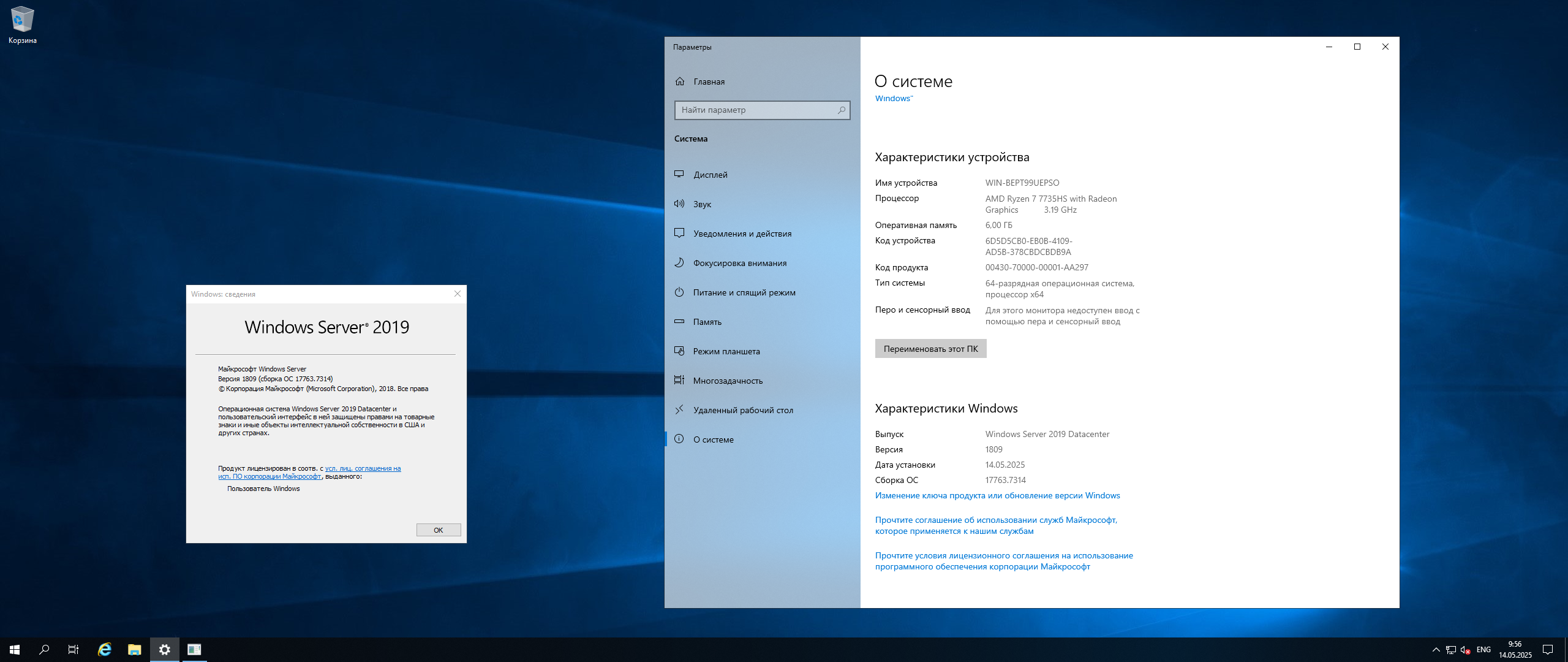The height and width of the screenshot is (662, 1568).
Task: Switch to the winver taskbar window icon
Action: pos(194,650)
